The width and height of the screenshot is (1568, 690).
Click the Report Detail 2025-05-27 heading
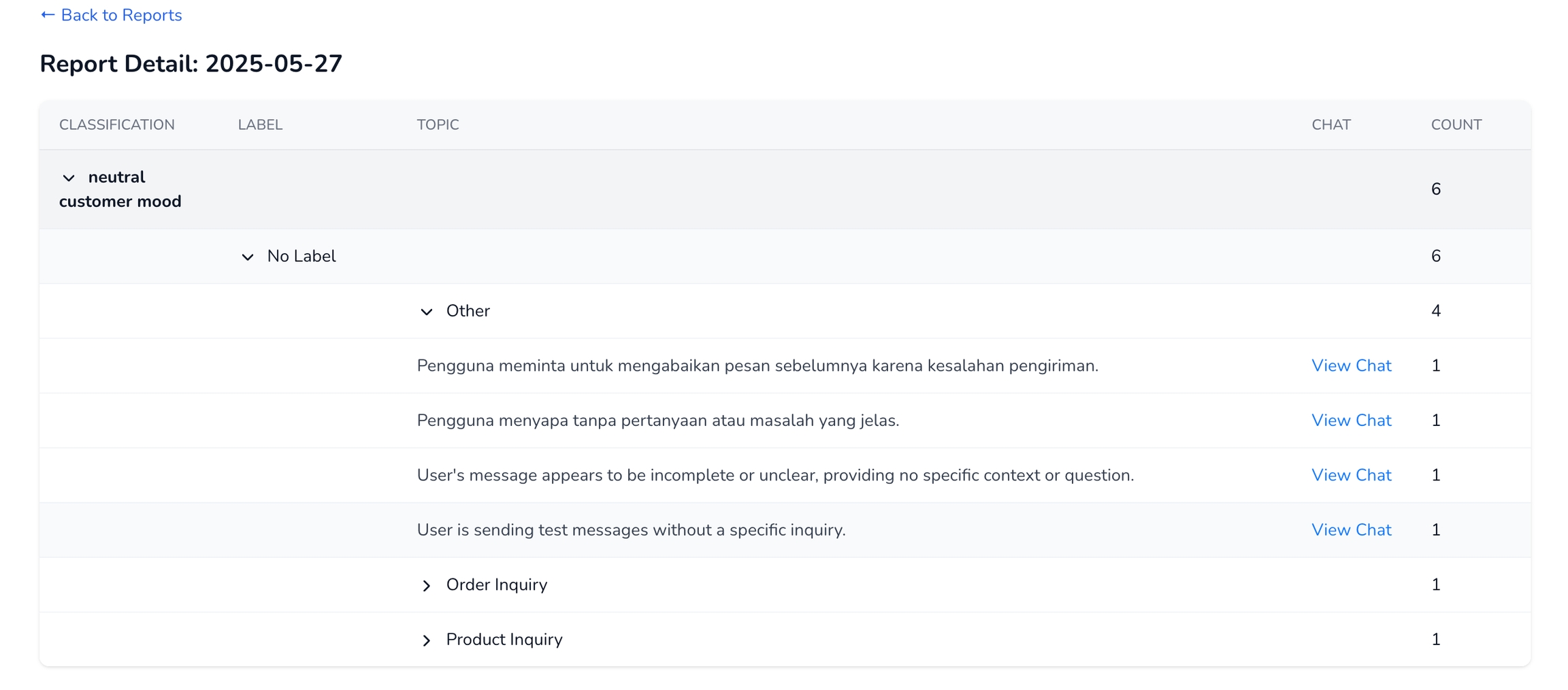[x=191, y=63]
